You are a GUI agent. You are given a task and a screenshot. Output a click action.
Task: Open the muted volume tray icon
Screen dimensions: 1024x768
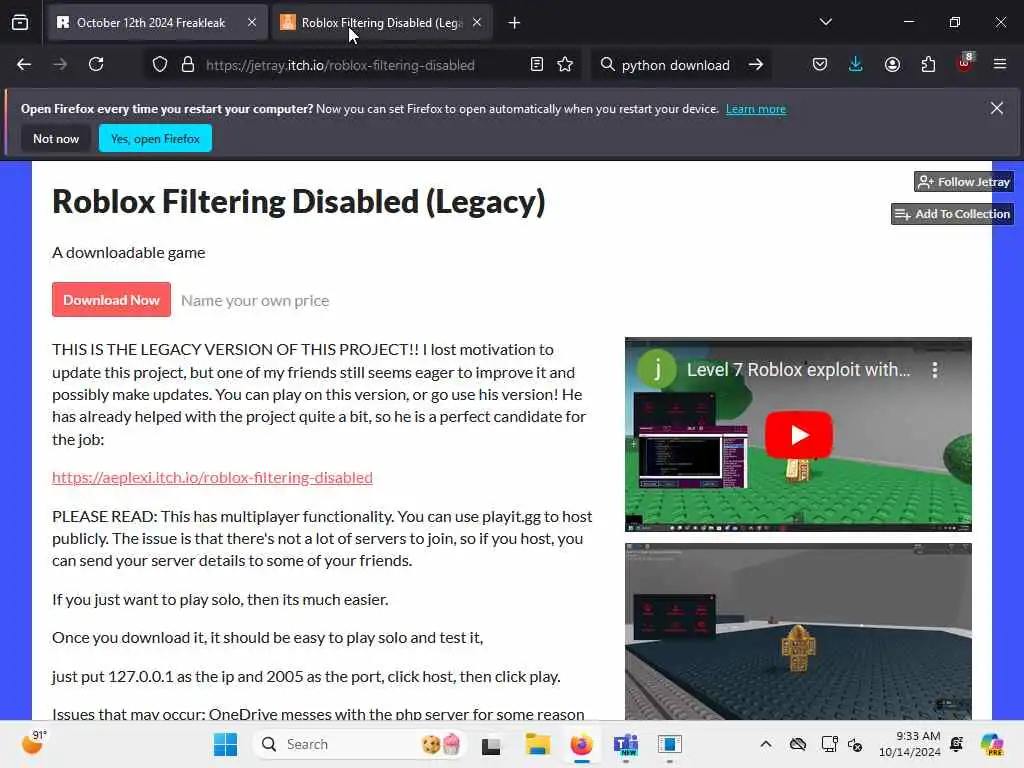(x=855, y=744)
